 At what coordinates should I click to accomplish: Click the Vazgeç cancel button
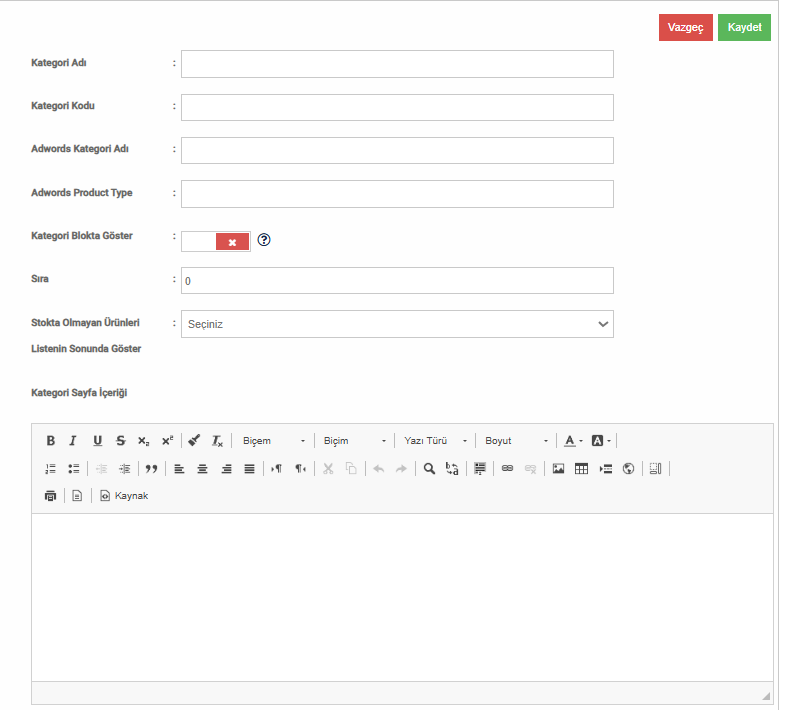pyautogui.click(x=685, y=27)
